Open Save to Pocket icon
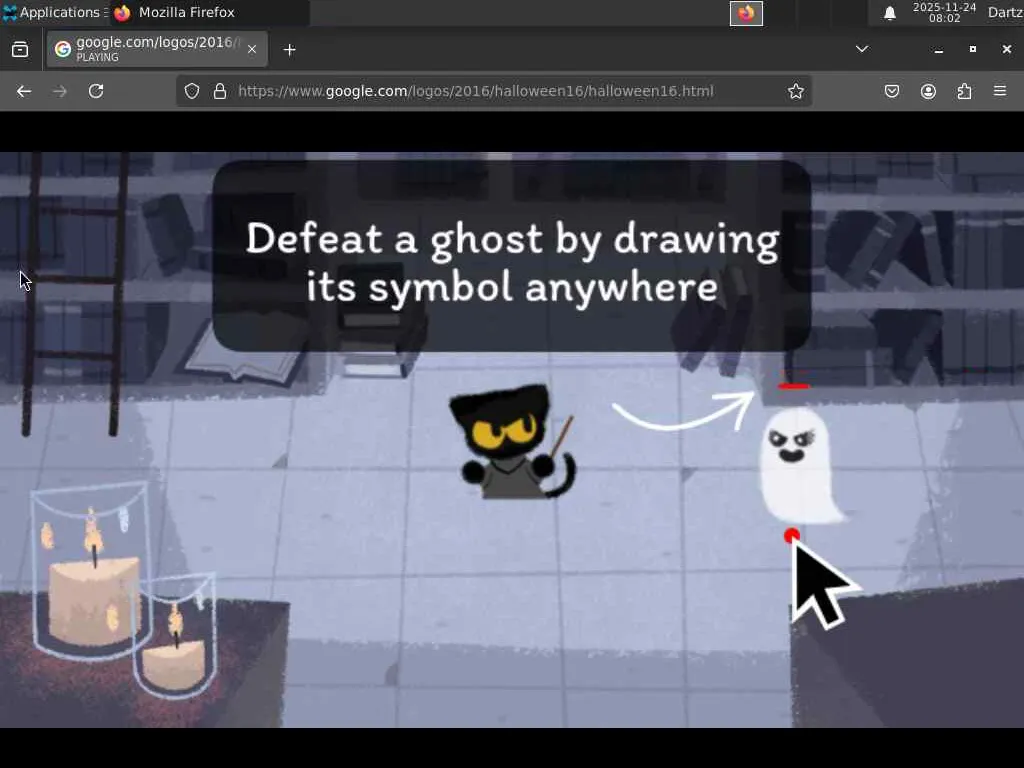 tap(892, 91)
